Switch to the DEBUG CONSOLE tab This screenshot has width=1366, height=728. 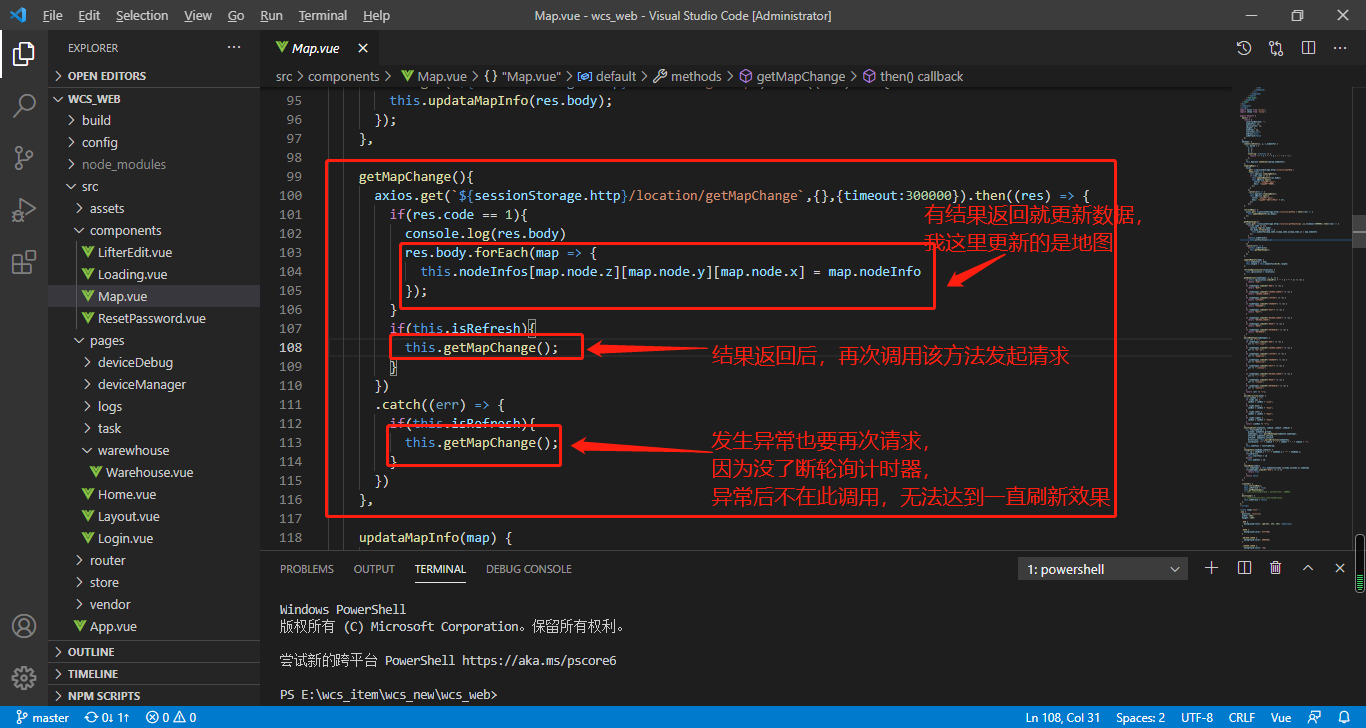pyautogui.click(x=529, y=569)
